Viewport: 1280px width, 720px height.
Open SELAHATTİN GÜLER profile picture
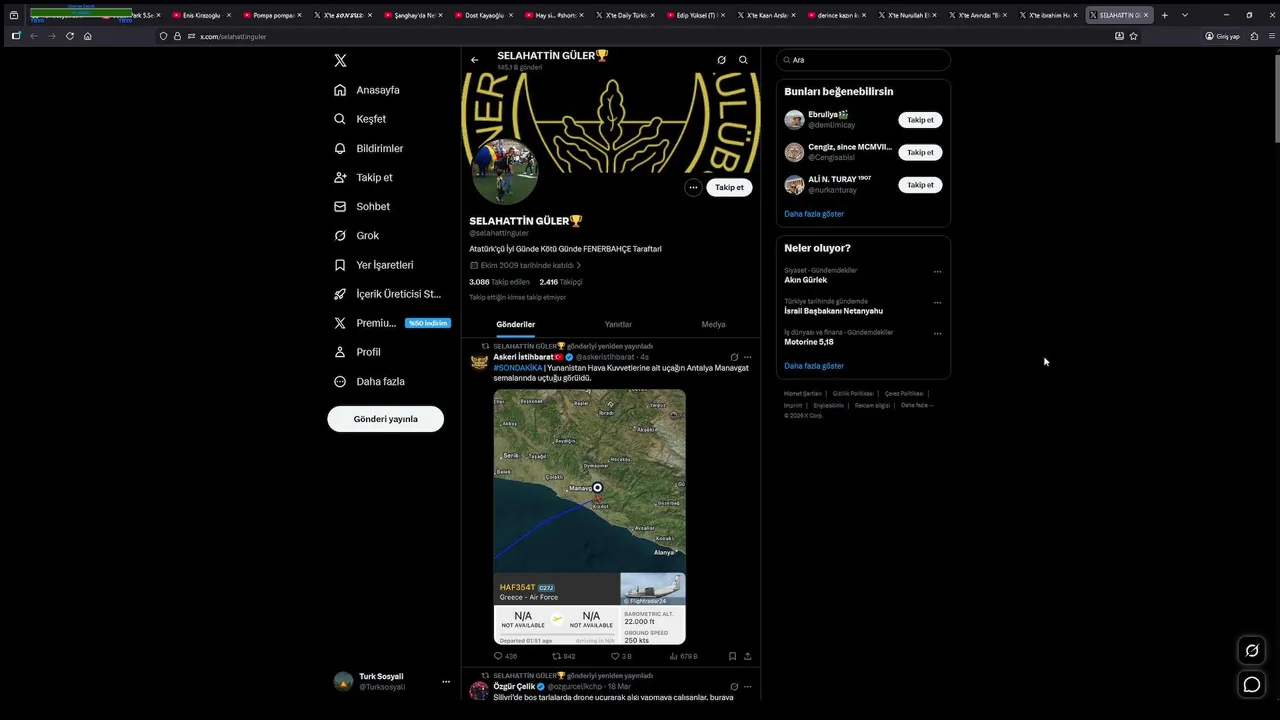point(505,171)
